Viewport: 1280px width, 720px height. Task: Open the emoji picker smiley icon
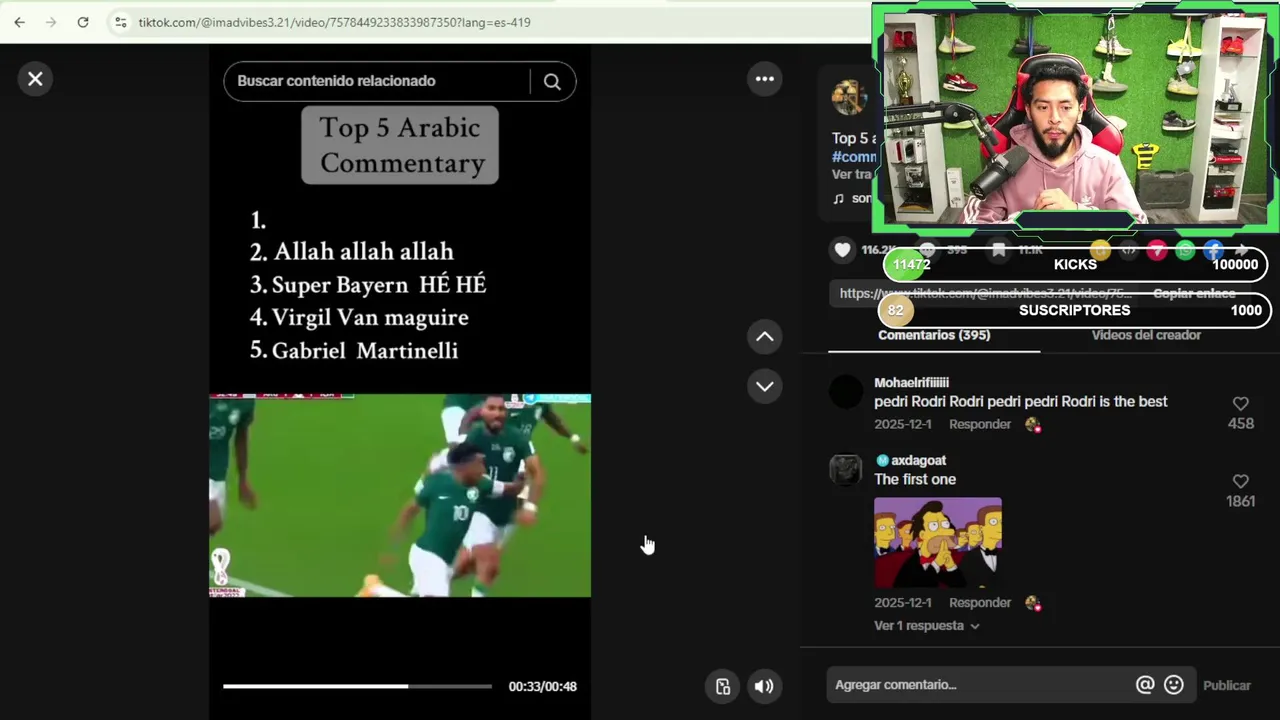[1174, 685]
